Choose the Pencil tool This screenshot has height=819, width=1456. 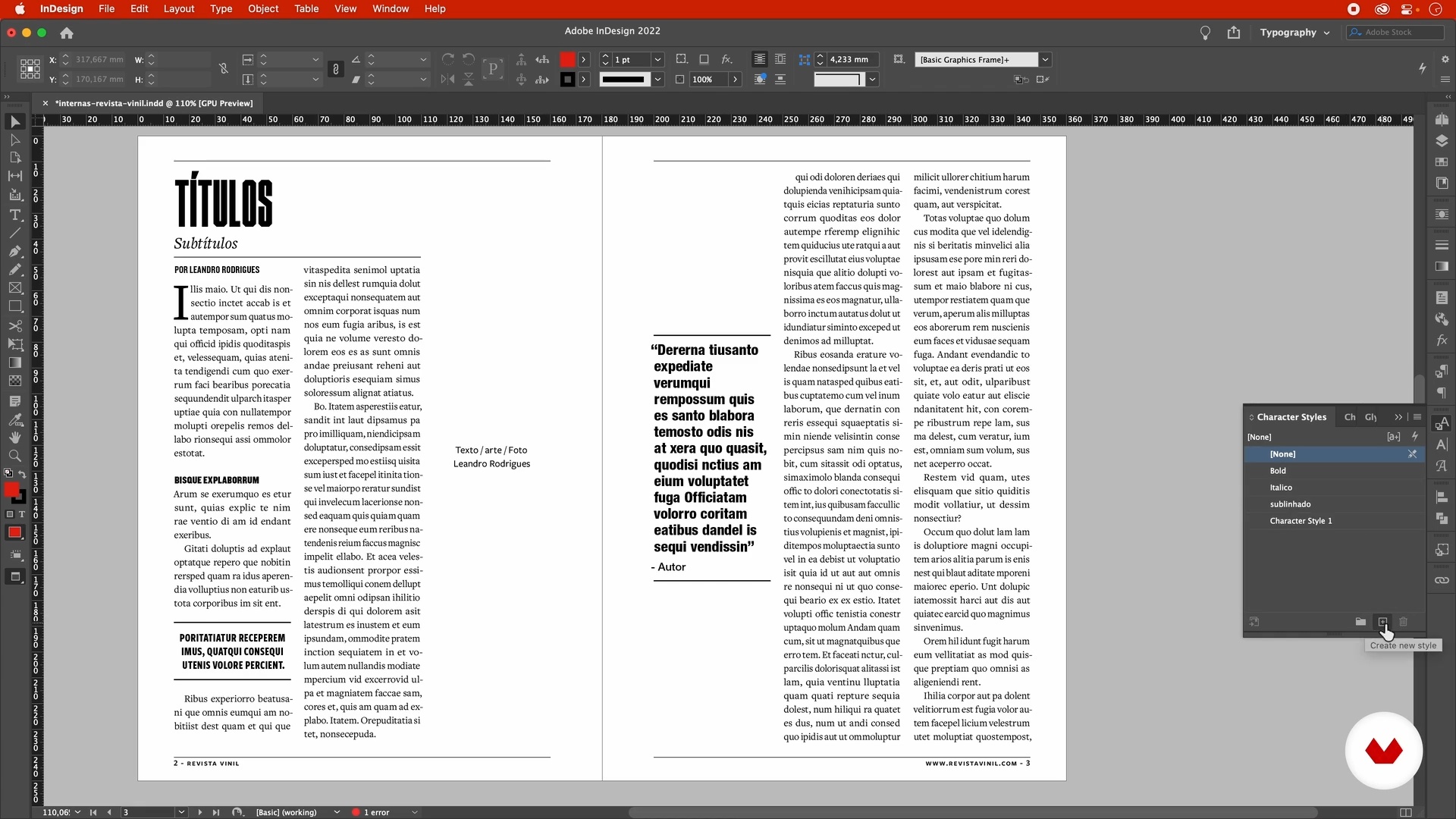click(15, 269)
